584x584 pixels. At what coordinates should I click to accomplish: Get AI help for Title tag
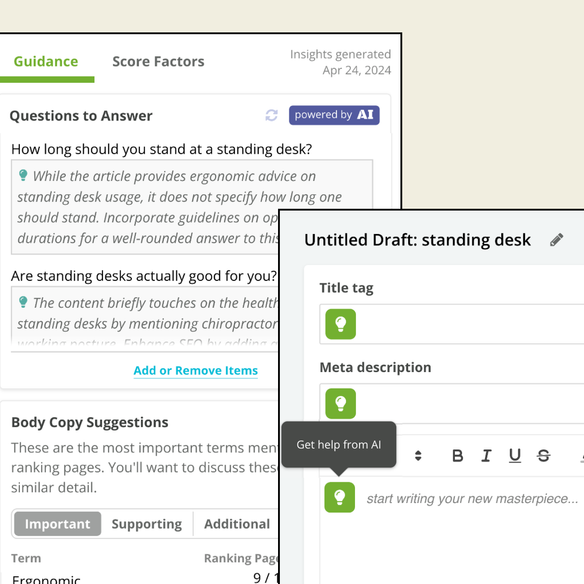[340, 324]
